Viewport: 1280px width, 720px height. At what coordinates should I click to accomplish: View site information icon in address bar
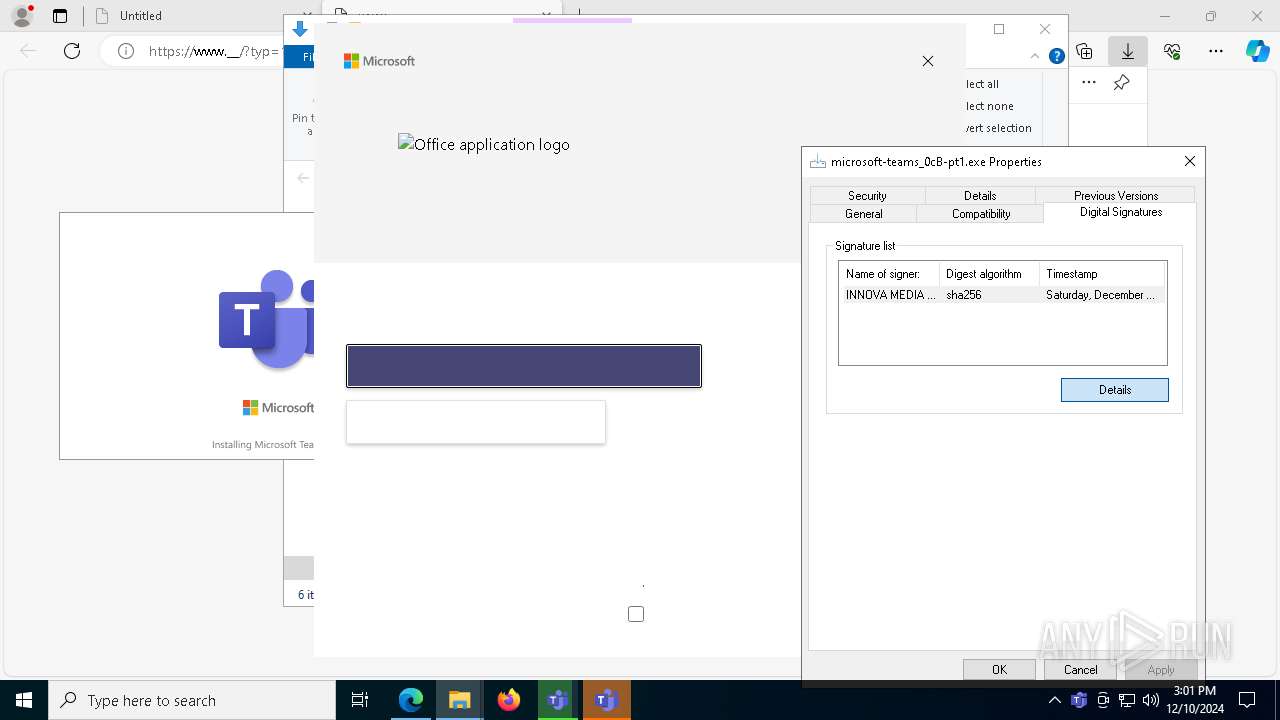[x=126, y=51]
